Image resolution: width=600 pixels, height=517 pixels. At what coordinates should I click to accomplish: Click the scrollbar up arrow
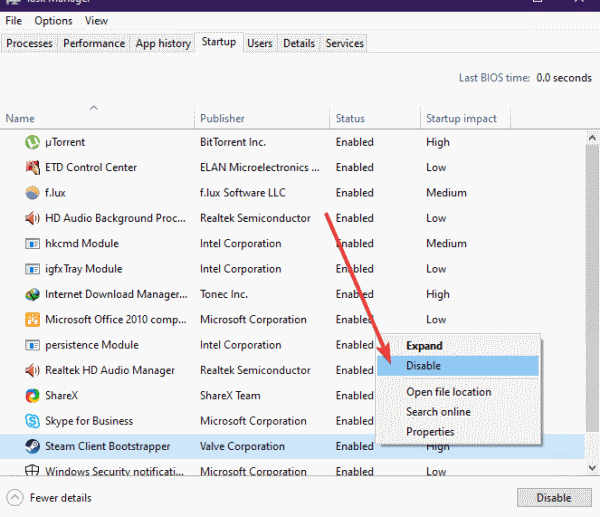(x=592, y=138)
